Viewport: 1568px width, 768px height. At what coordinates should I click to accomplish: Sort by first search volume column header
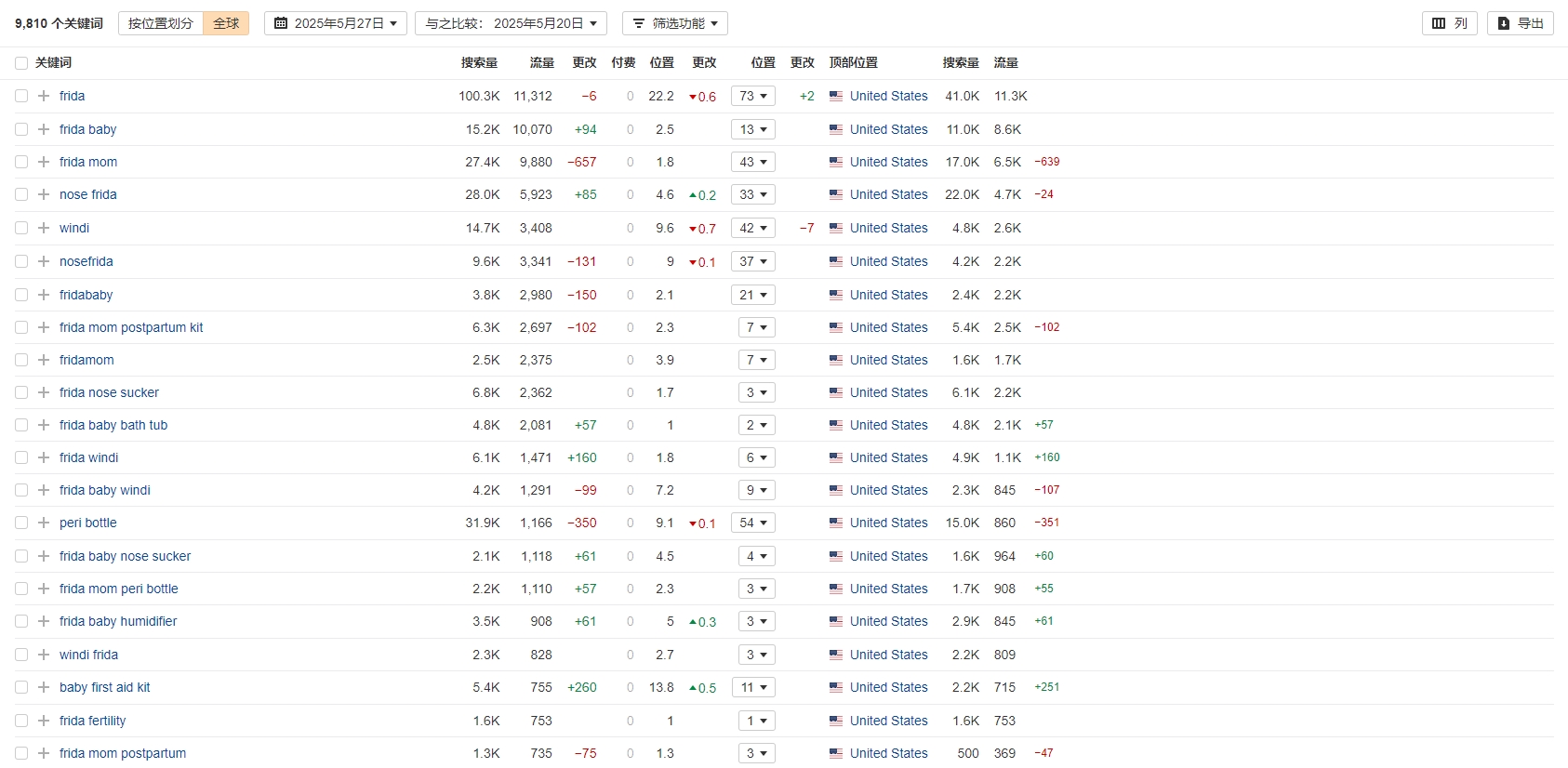(479, 63)
